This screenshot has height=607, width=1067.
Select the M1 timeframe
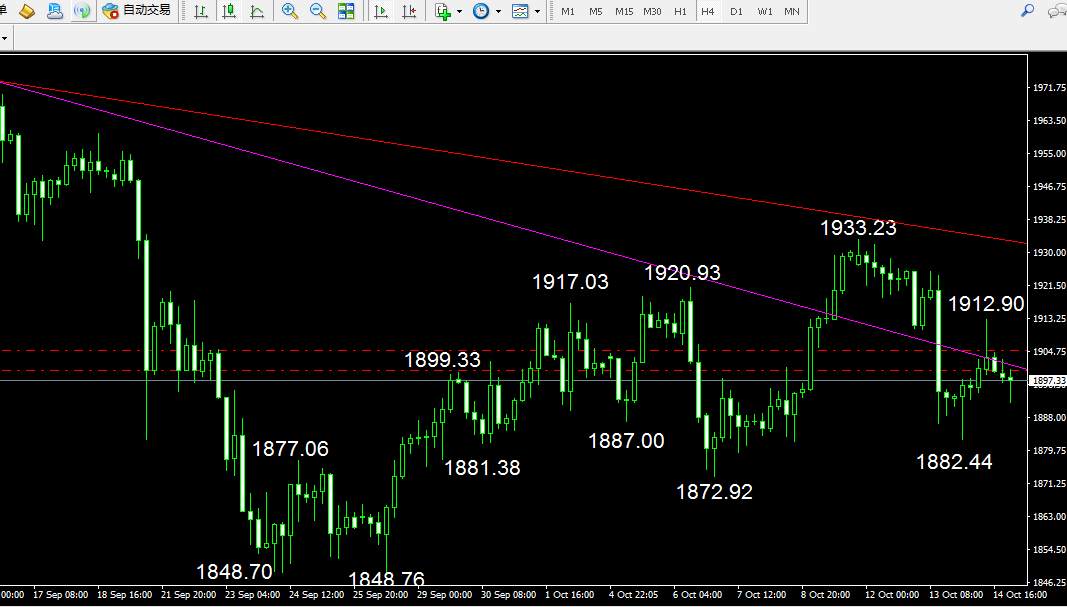(568, 12)
